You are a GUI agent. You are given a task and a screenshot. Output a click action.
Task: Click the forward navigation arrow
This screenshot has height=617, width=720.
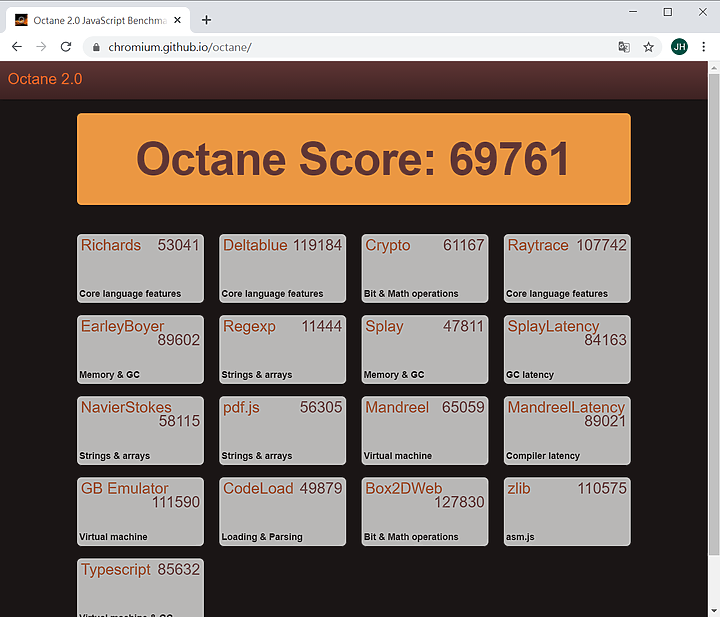coord(41,47)
